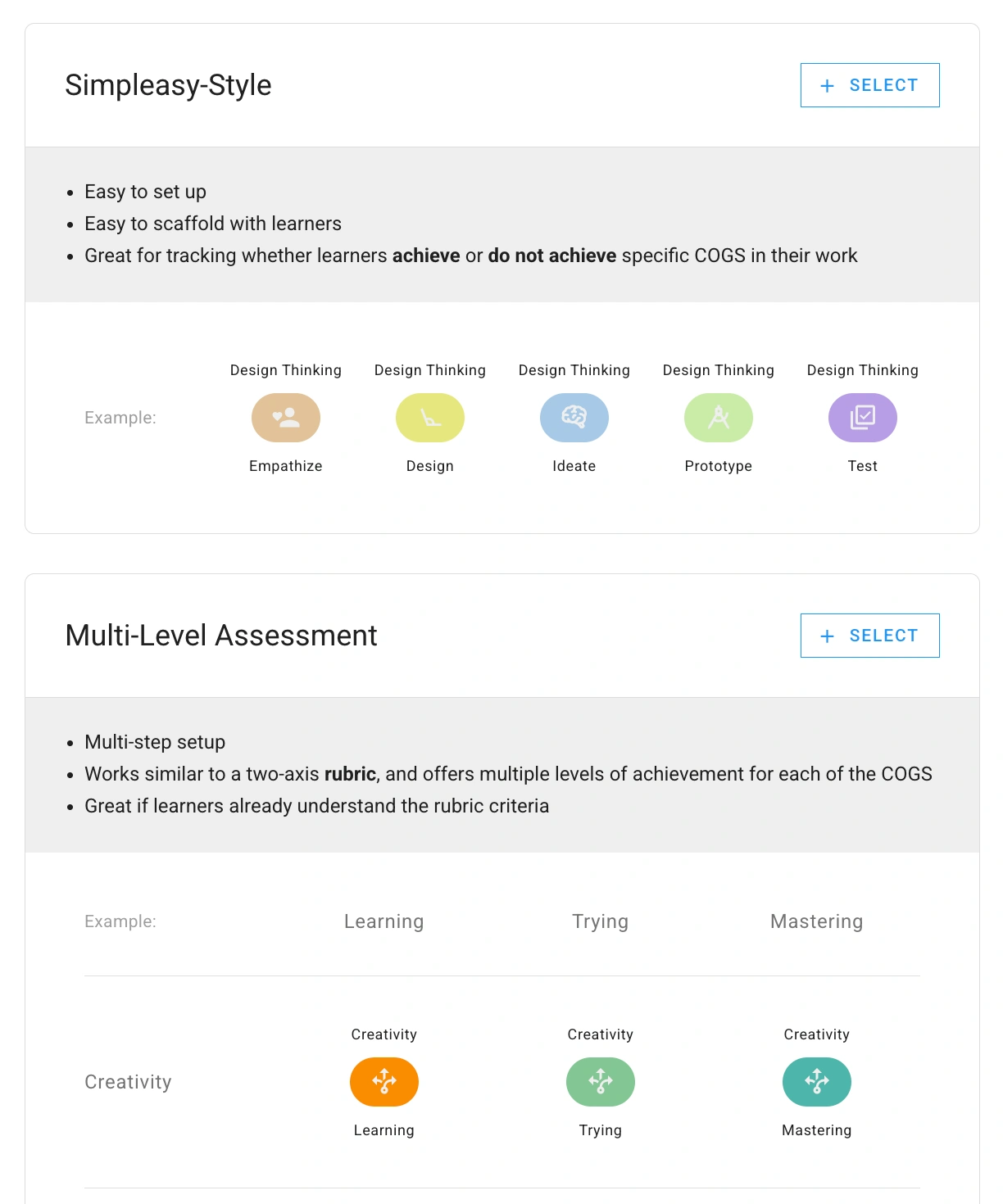This screenshot has height=1204, width=1003.
Task: Click the Empathize label under the badge
Action: click(x=286, y=466)
